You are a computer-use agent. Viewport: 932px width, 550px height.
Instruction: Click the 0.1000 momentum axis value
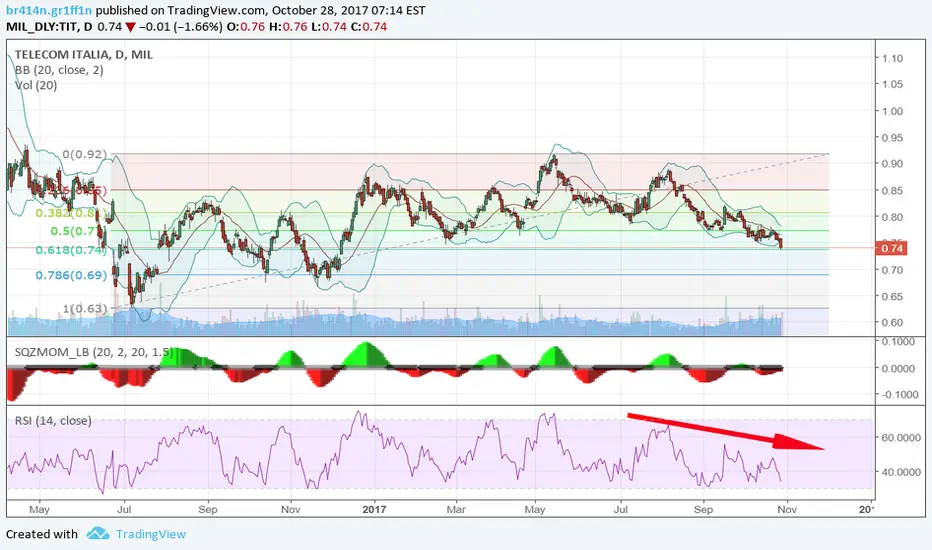tap(898, 341)
